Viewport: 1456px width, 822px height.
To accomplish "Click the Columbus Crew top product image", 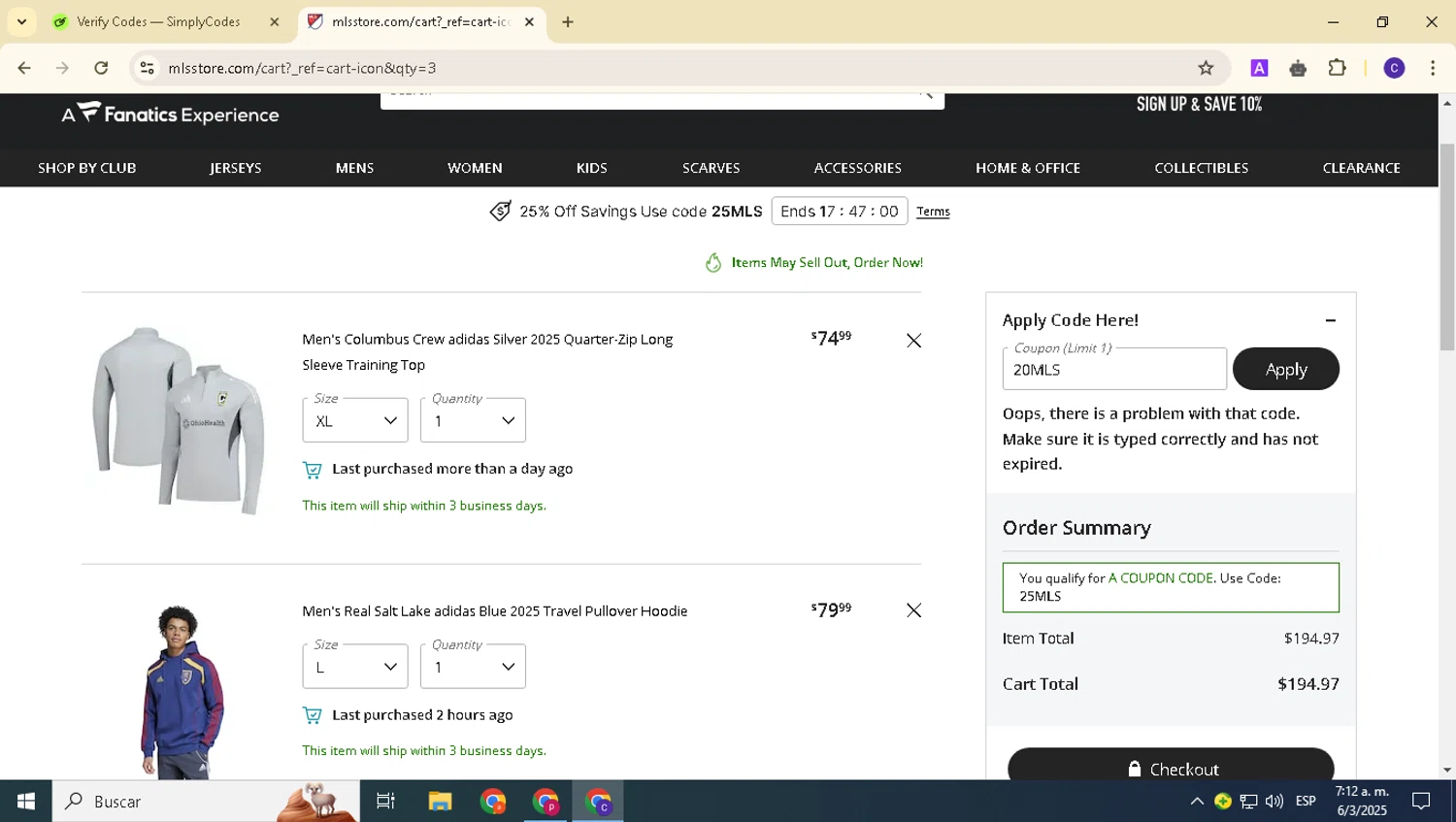I will coord(179,421).
